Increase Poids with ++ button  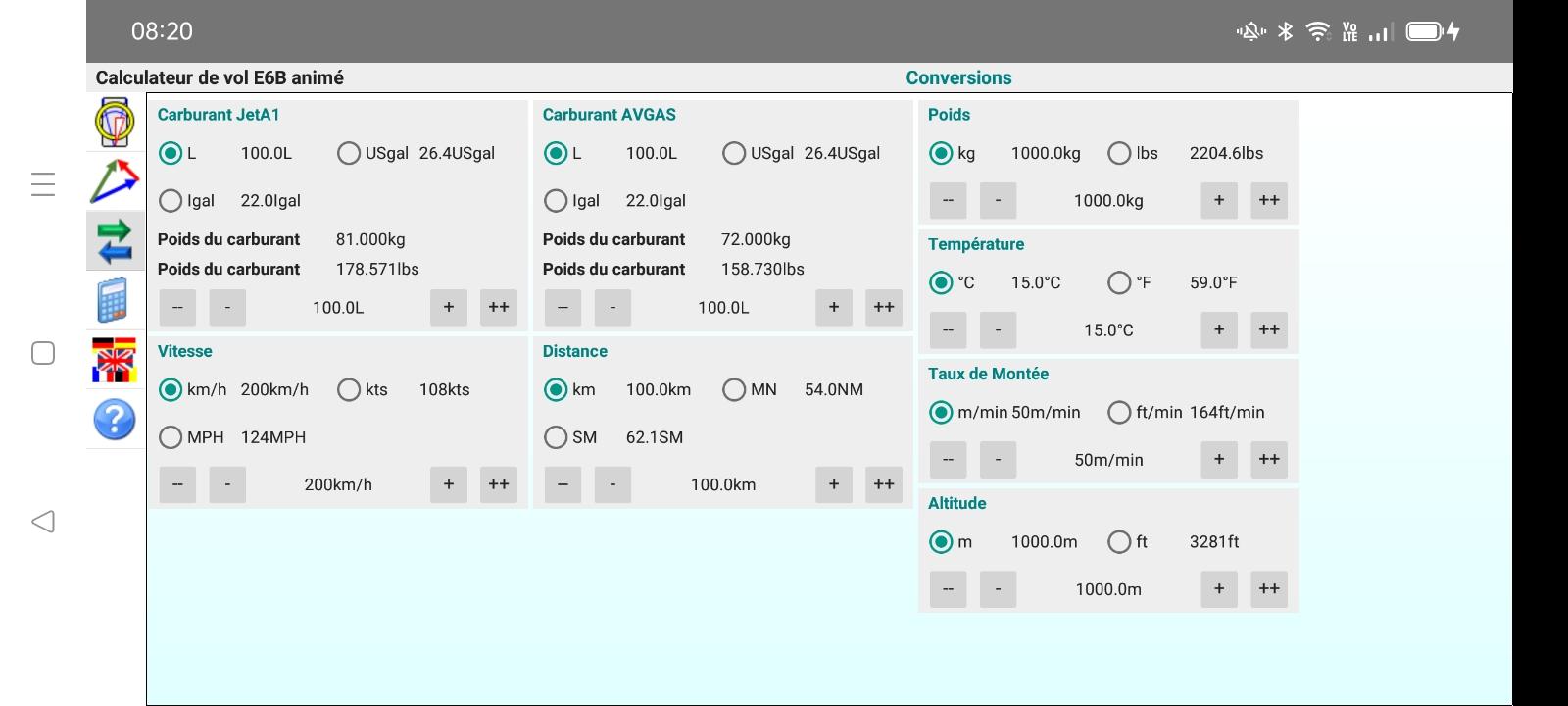pos(1269,200)
